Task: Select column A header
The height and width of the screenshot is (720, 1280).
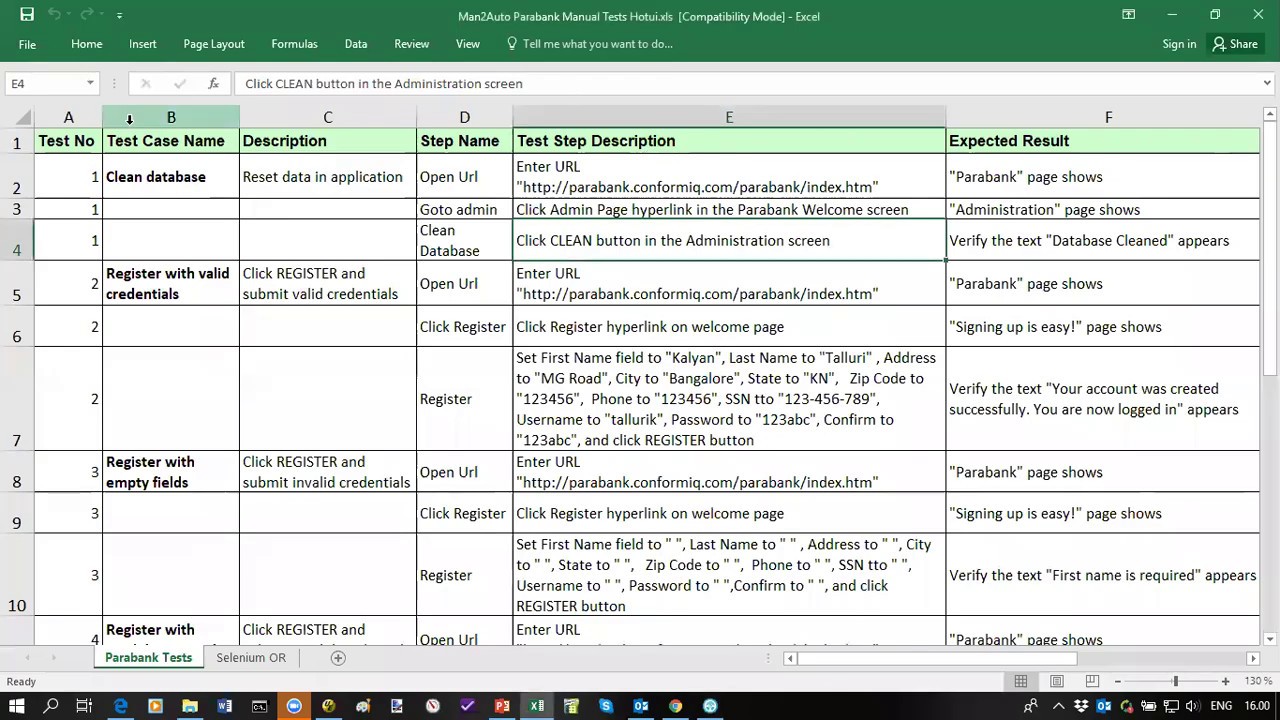Action: pyautogui.click(x=69, y=118)
